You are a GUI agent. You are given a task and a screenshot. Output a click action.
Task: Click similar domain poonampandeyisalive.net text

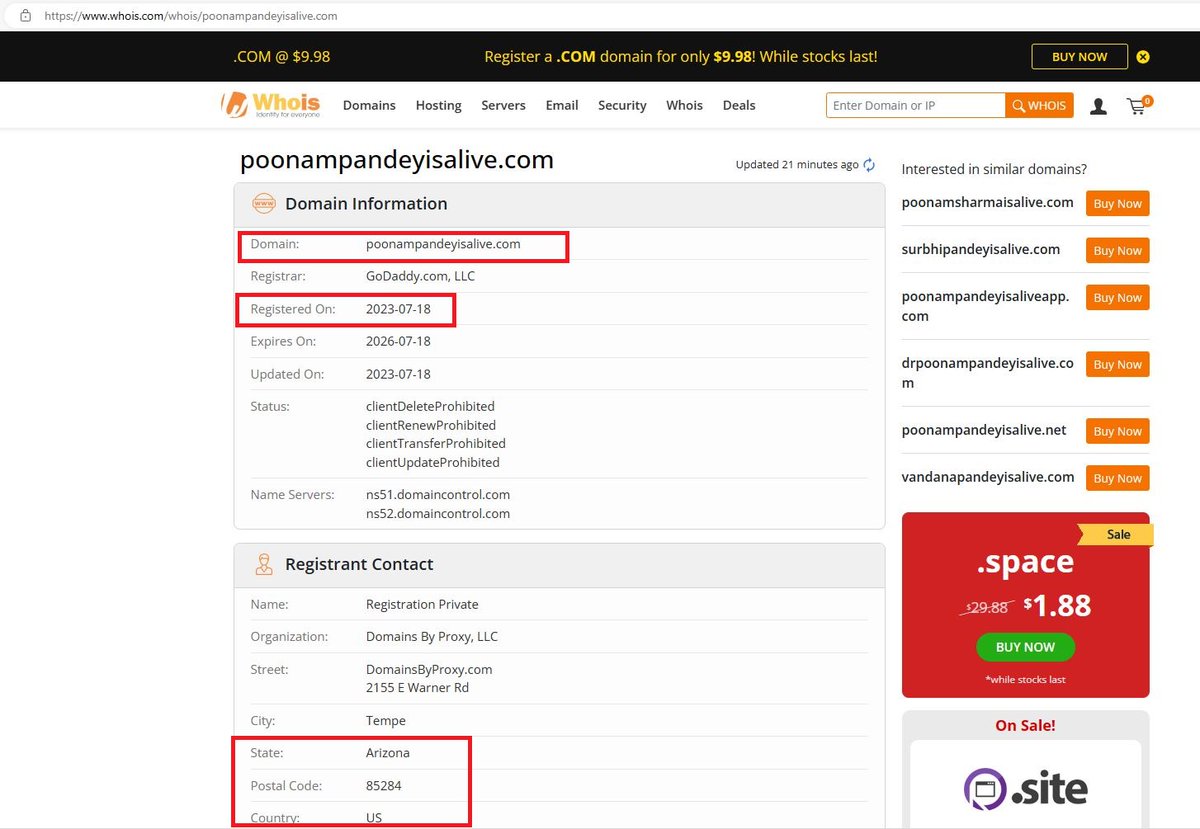pos(984,430)
